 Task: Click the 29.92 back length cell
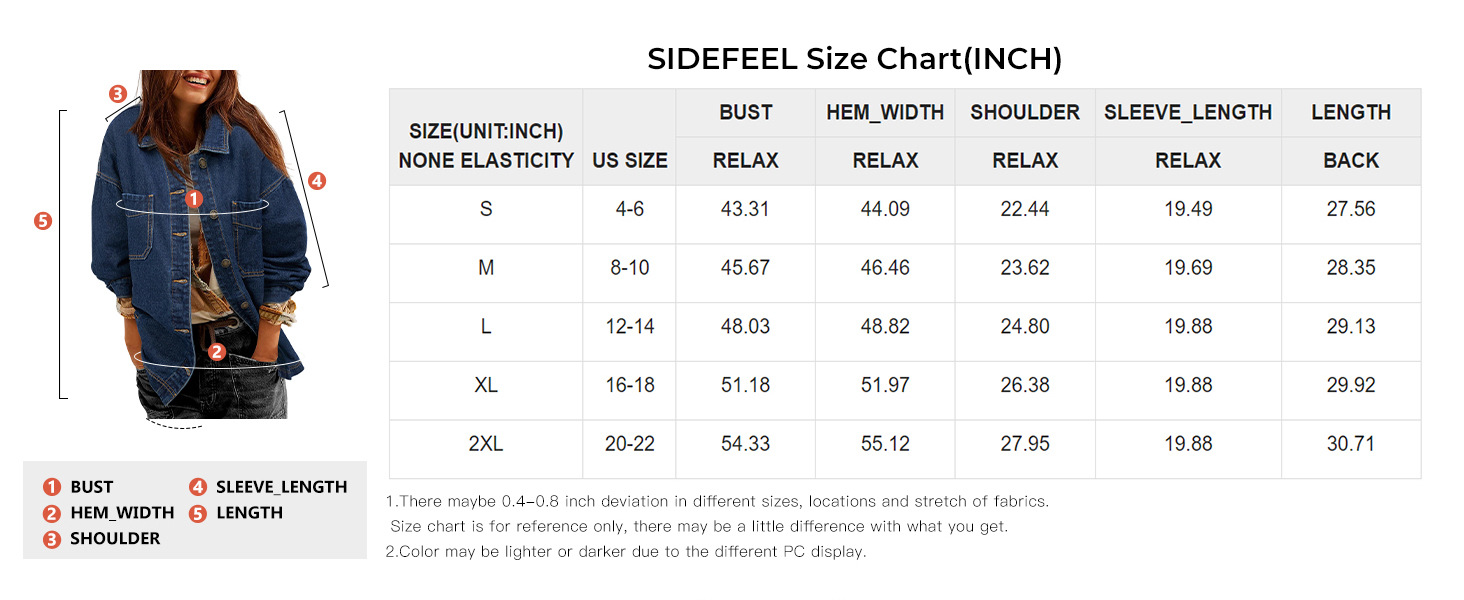pos(1351,385)
